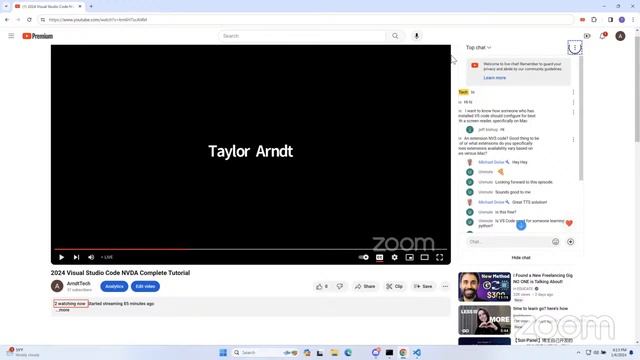The width and height of the screenshot is (640, 360).
Task: Open Visual Studio Code from taskbar
Action: (416, 353)
